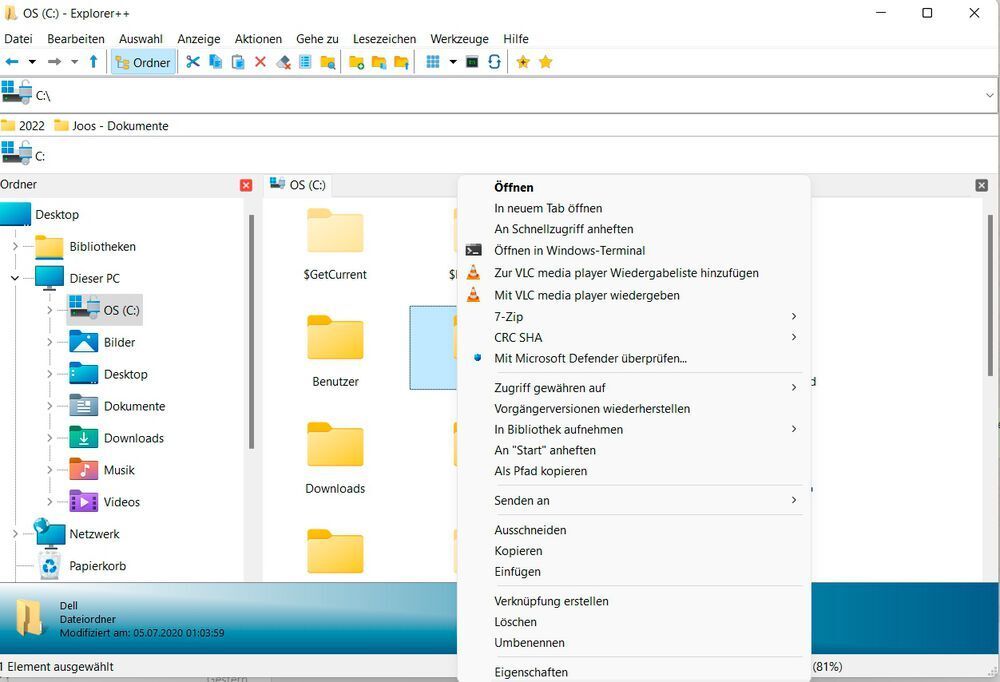Click the Paste icon on the toolbar

[237, 62]
